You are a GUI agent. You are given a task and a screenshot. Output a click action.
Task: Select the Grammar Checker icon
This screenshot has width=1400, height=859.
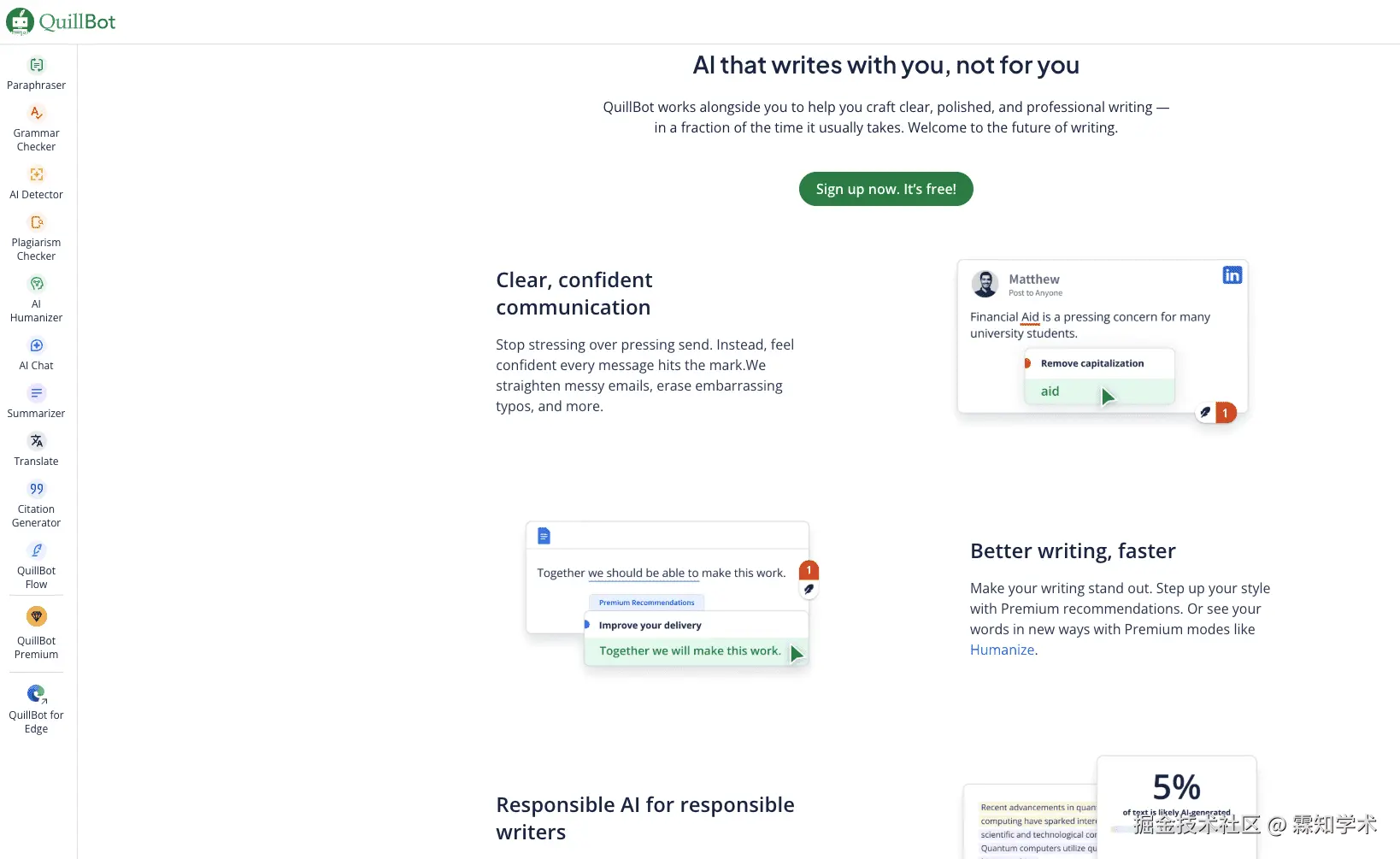[x=36, y=113]
